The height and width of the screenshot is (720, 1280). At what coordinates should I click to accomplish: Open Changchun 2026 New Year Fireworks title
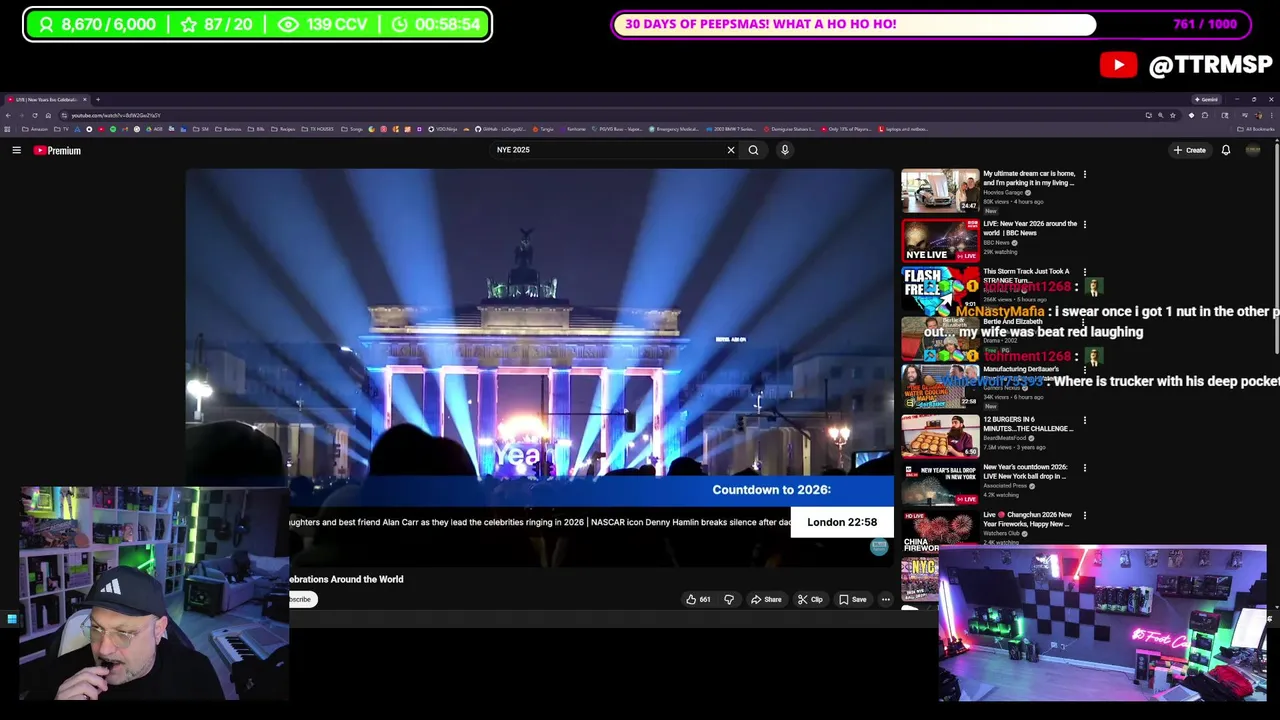pyautogui.click(x=1028, y=519)
